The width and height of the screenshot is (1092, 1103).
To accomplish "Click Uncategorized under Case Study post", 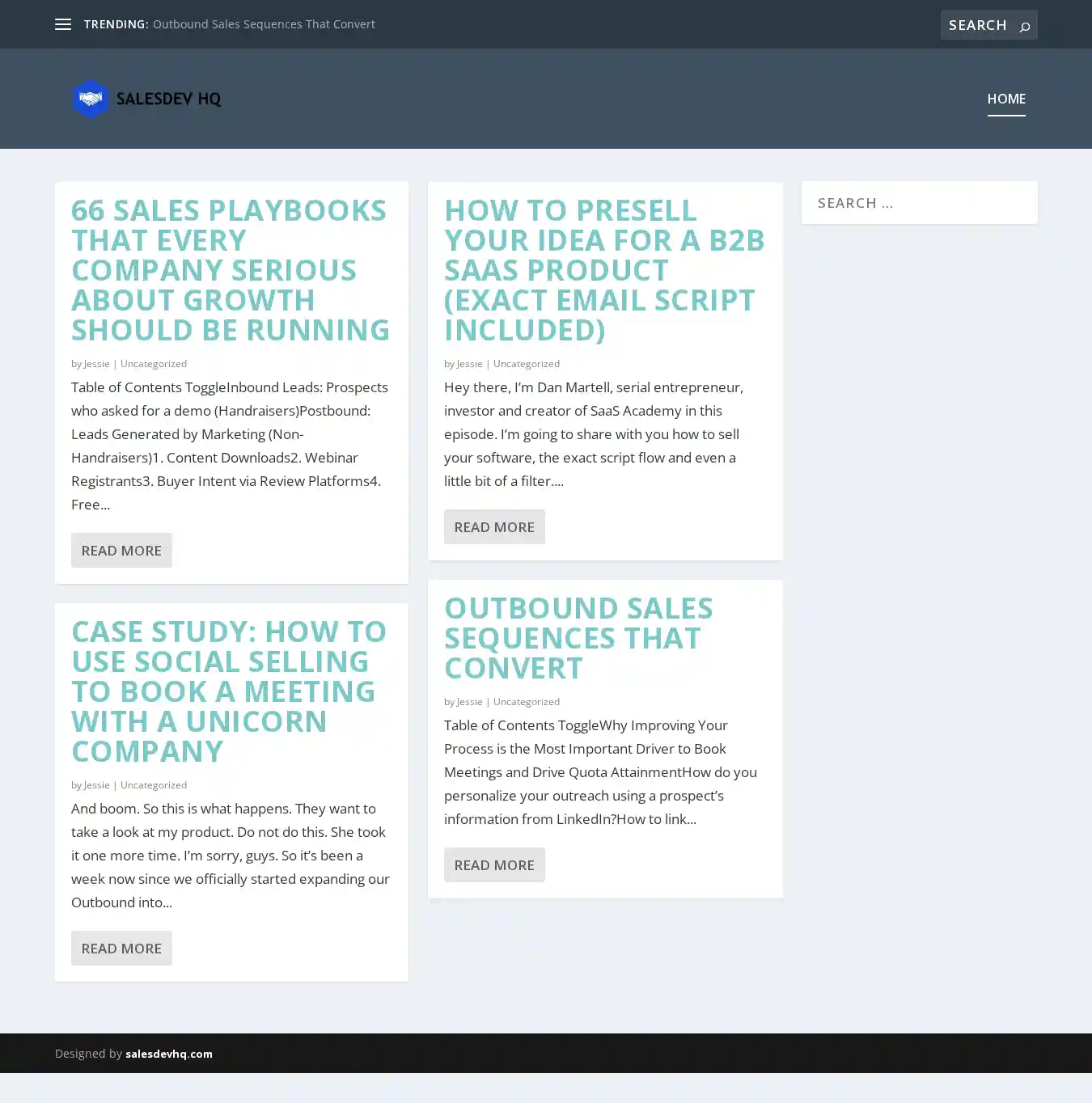I will [x=153, y=785].
